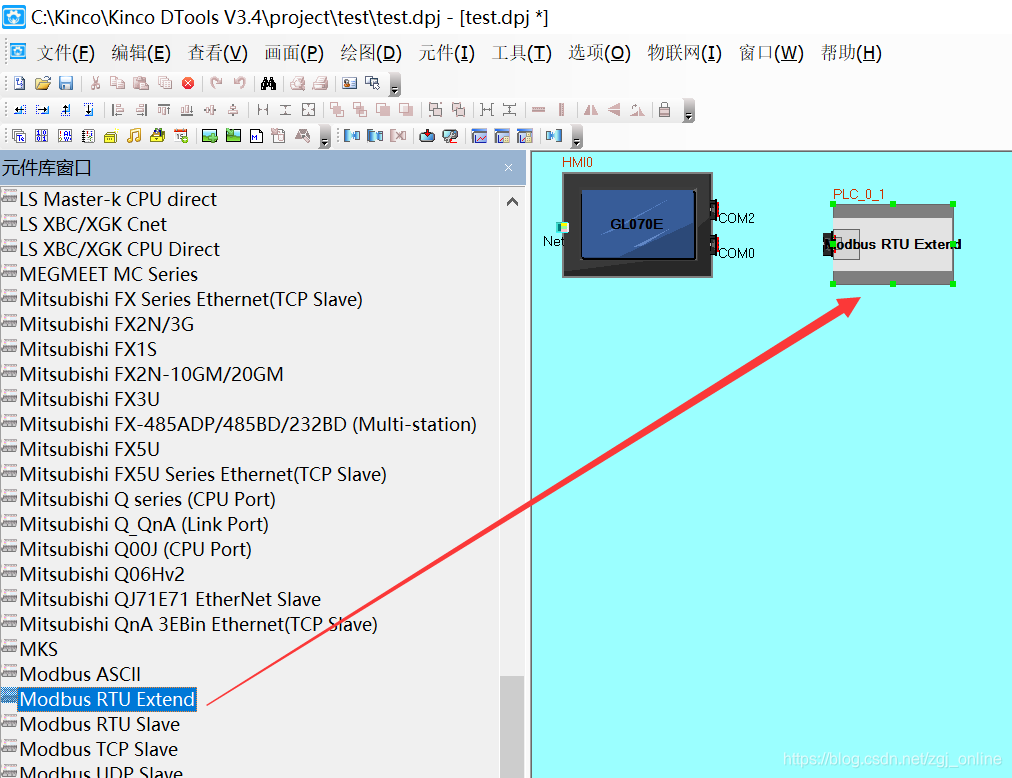Click the Cut scissors icon
Viewport: 1012px width, 778px height.
pyautogui.click(x=96, y=83)
